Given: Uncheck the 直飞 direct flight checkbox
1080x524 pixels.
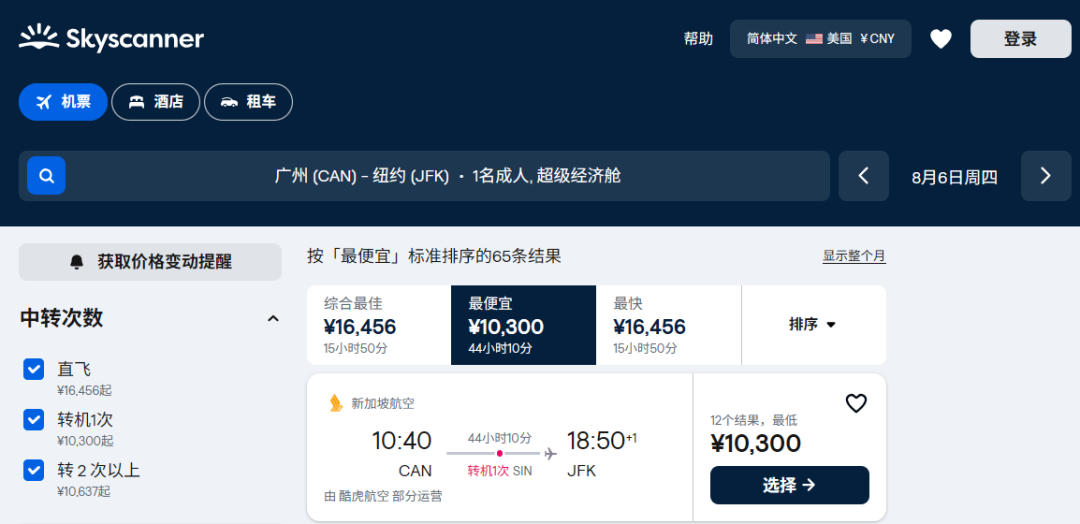Looking at the screenshot, I should (34, 370).
